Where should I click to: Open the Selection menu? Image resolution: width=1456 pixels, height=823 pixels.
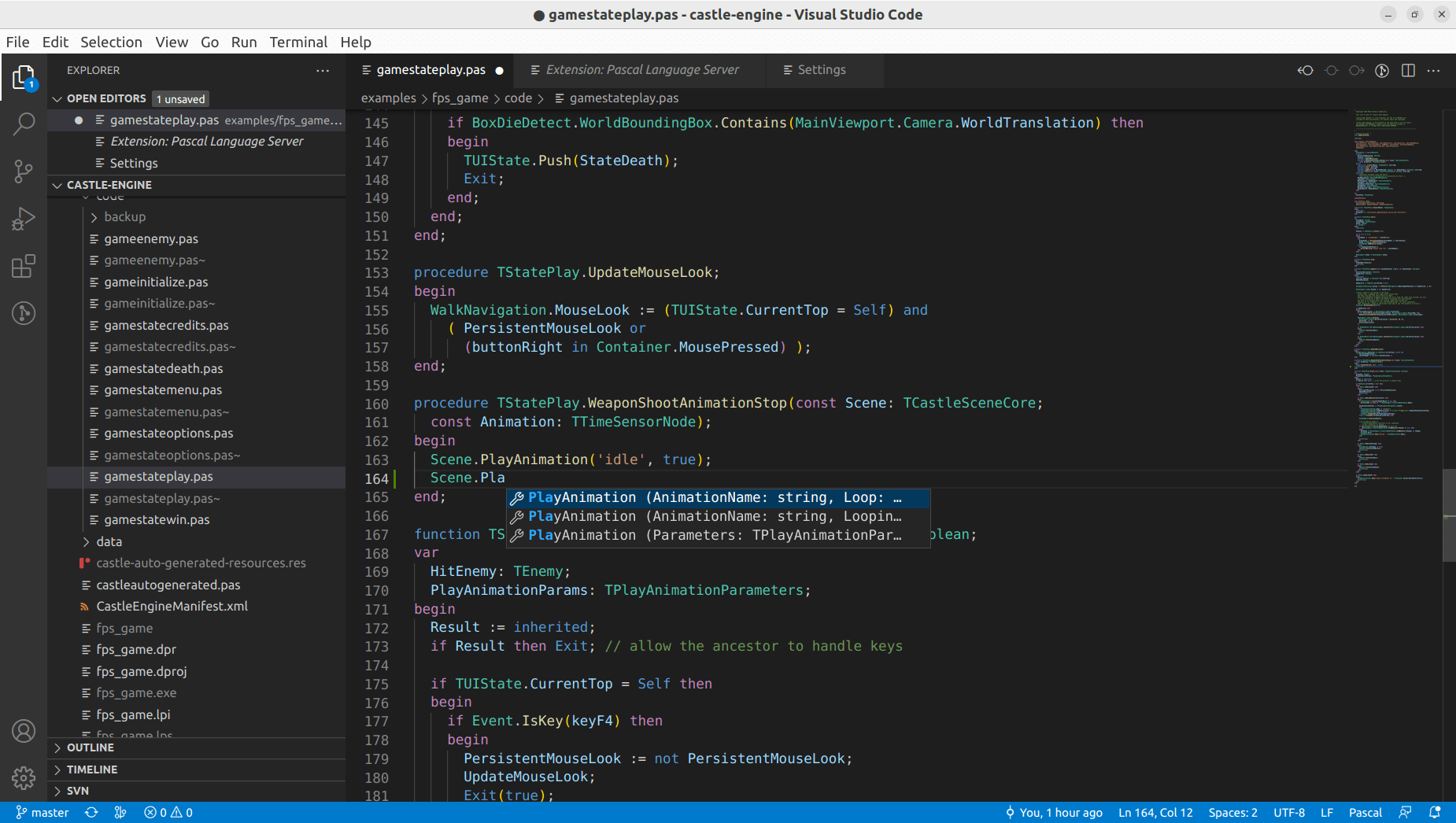coord(111,42)
